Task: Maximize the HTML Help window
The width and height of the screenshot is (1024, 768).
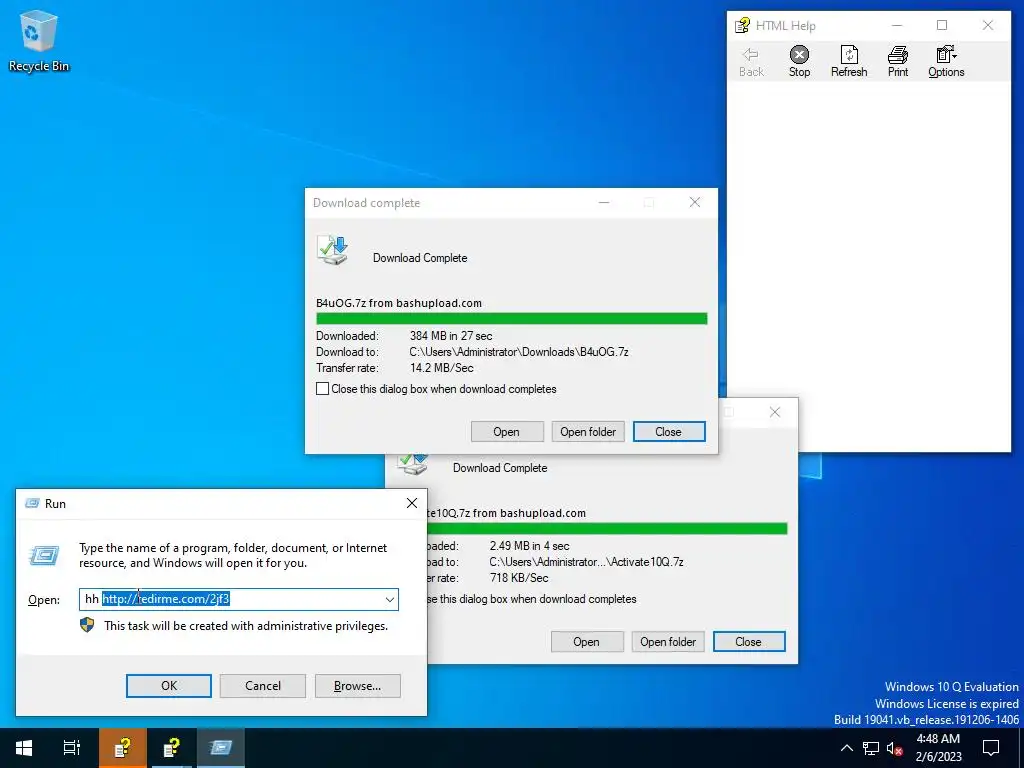Action: point(942,25)
